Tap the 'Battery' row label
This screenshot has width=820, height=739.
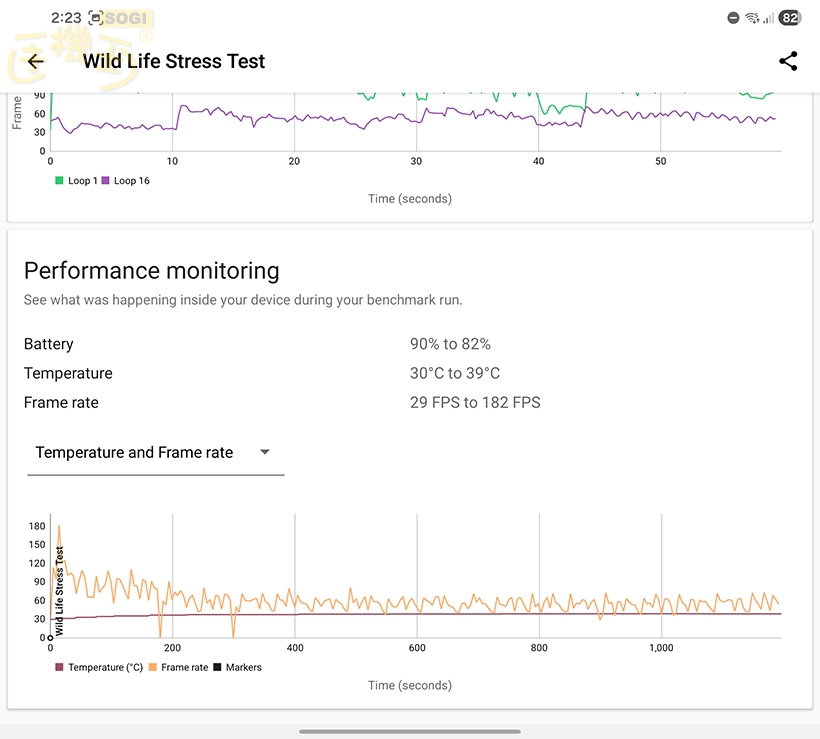coord(49,344)
